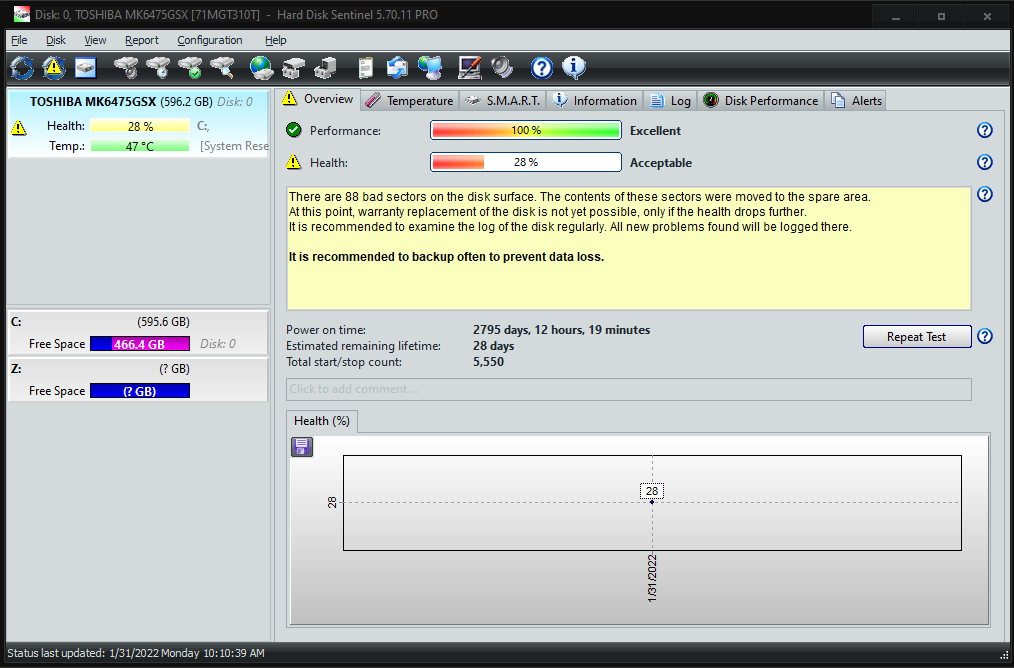
Task: Click the envelope with blue arrows icon
Action: click(397, 68)
